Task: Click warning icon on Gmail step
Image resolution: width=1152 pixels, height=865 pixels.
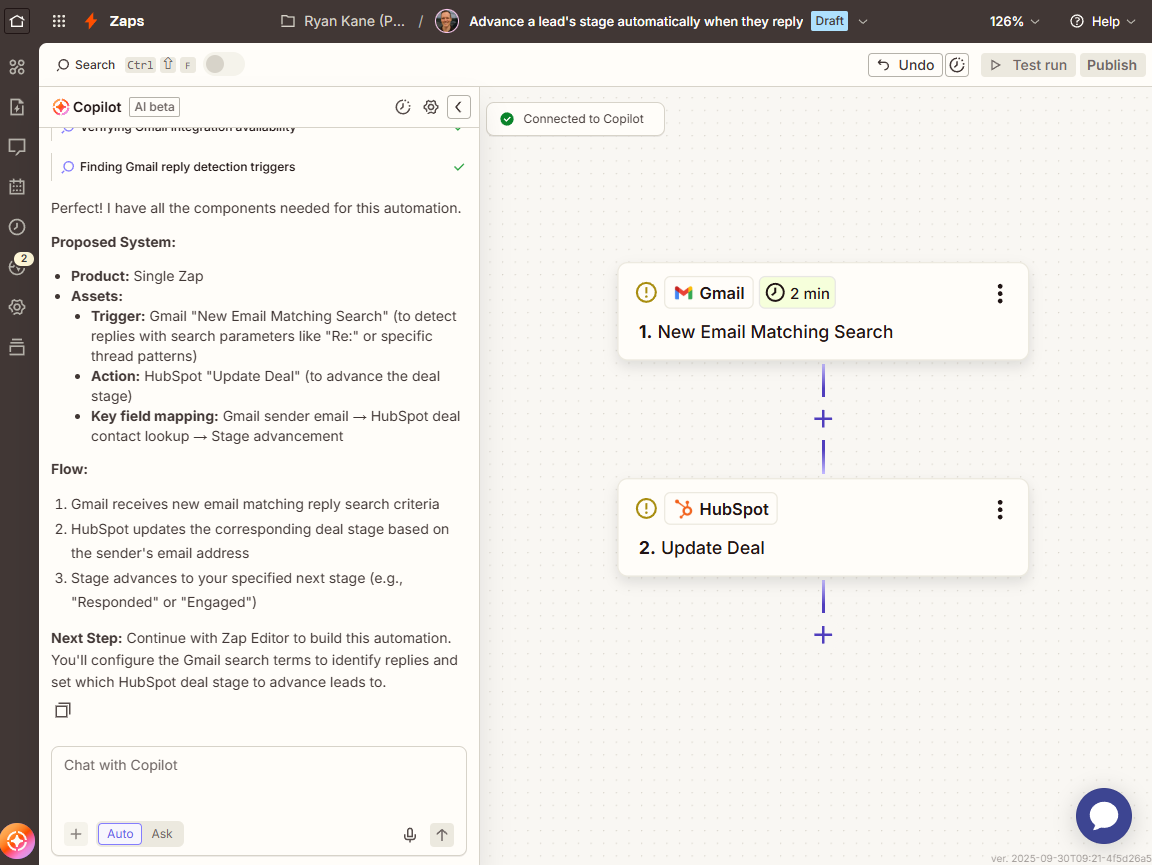Action: click(x=646, y=292)
